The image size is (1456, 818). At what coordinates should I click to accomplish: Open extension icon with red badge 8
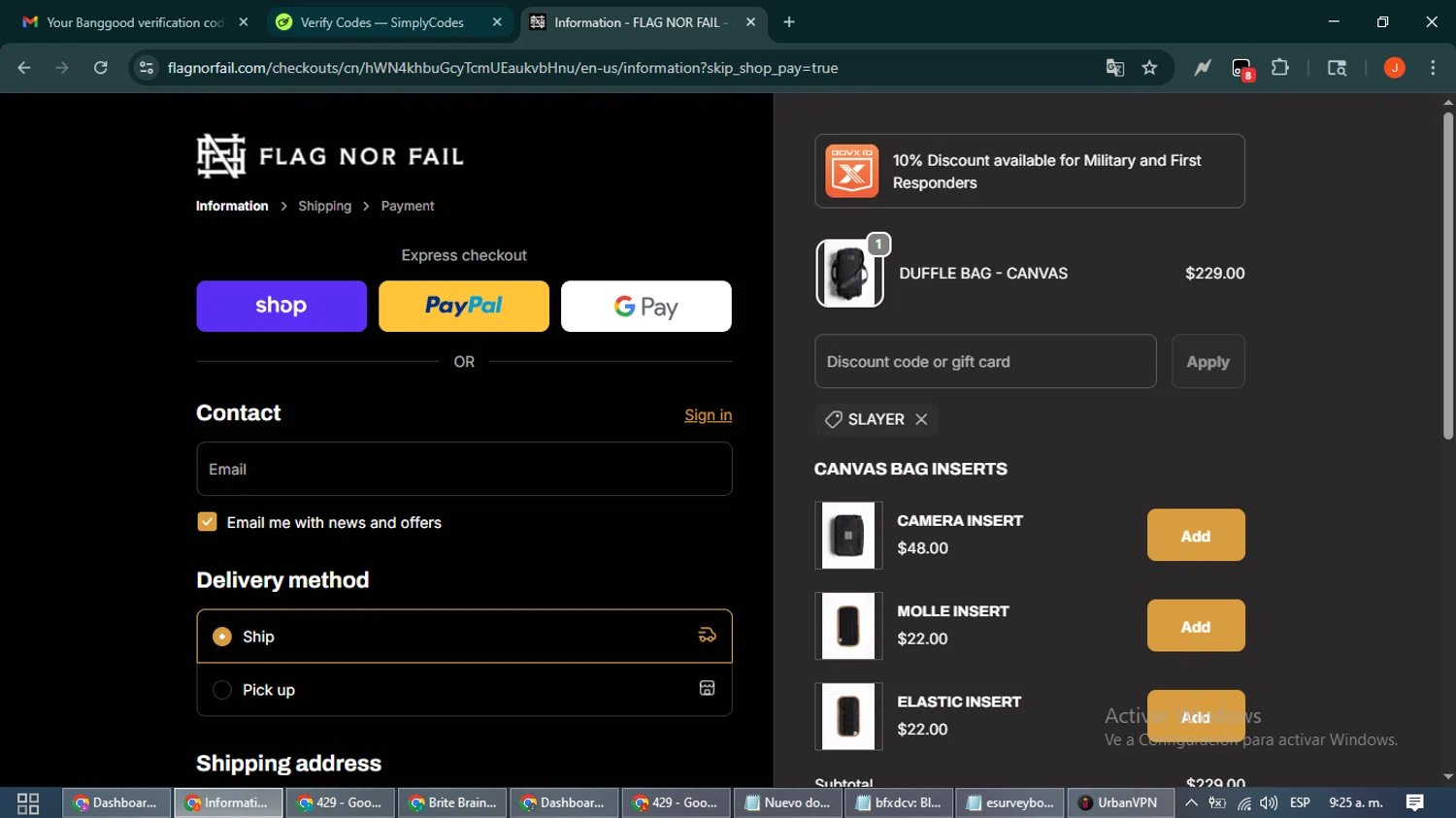1242,69
